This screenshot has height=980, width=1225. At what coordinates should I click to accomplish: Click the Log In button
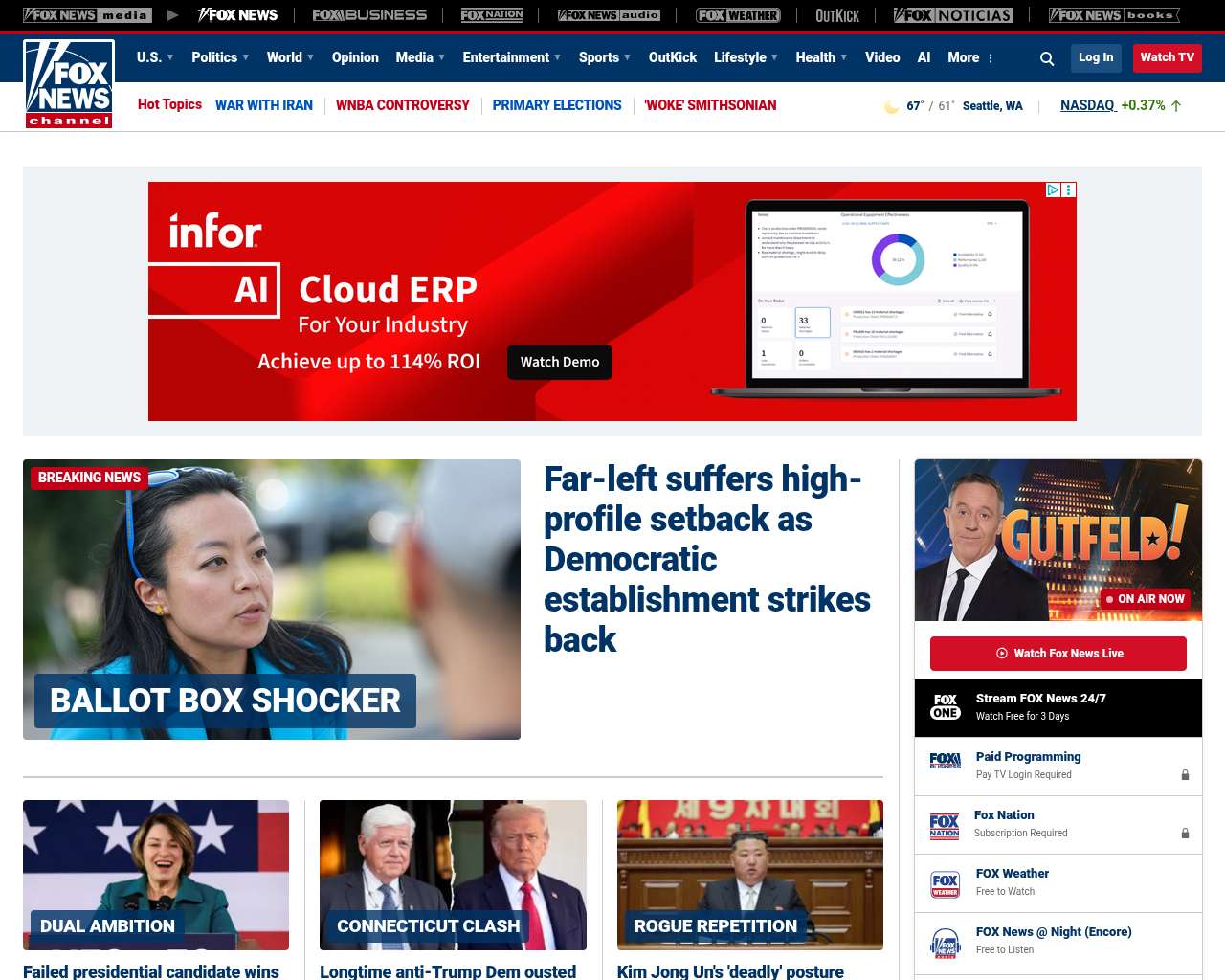click(x=1096, y=57)
